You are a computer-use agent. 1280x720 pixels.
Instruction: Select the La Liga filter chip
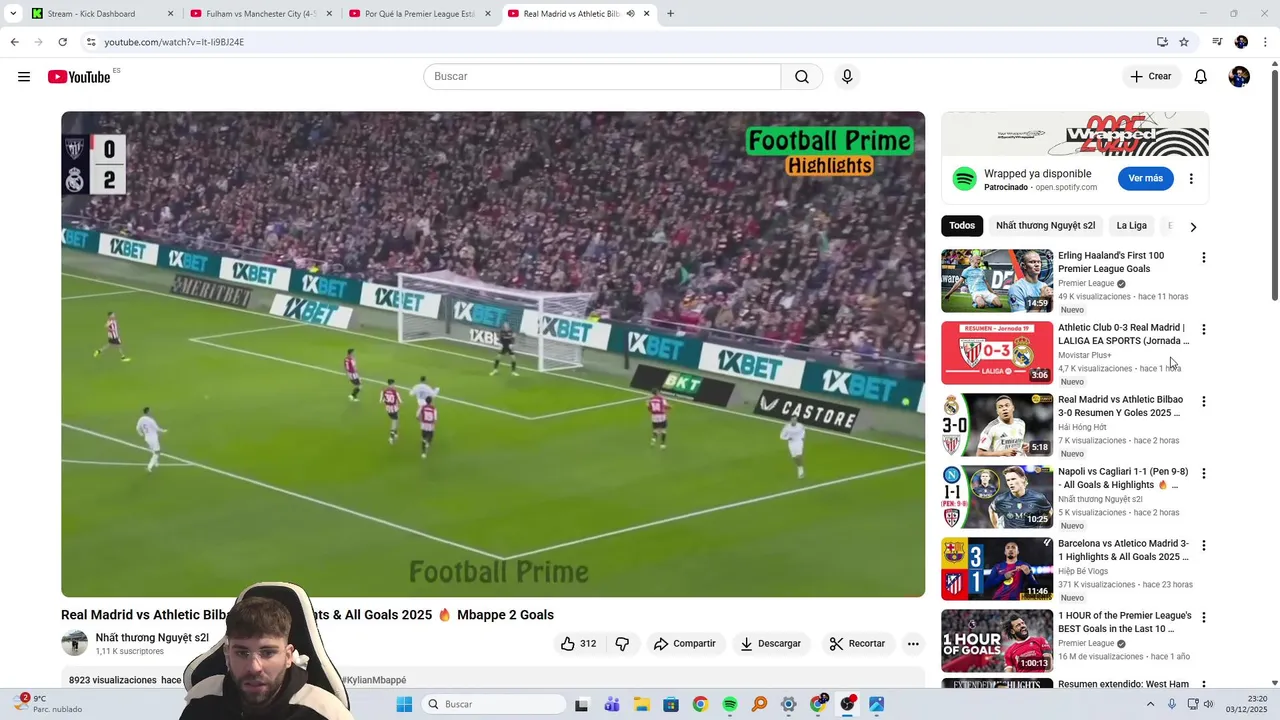(1132, 226)
